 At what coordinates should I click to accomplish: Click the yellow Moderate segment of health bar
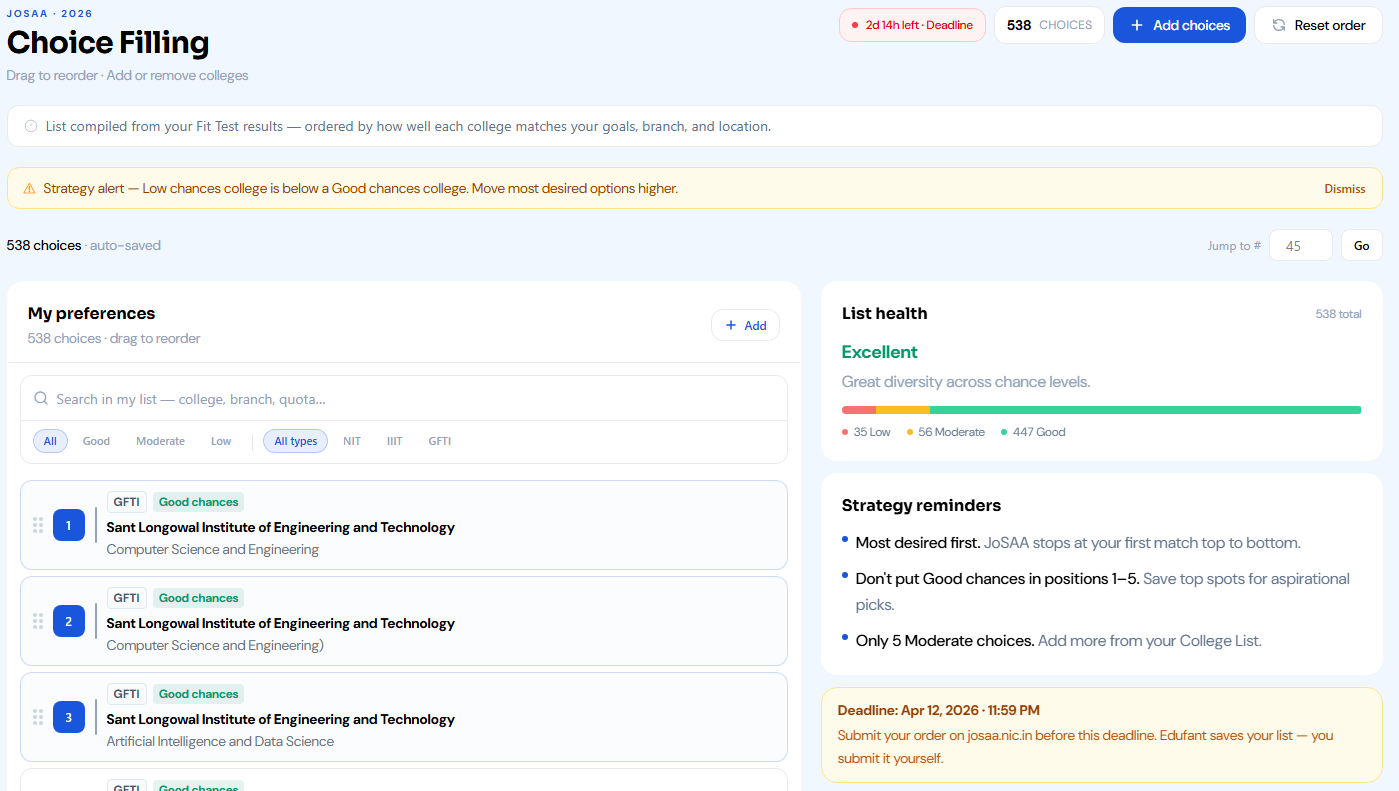point(903,410)
